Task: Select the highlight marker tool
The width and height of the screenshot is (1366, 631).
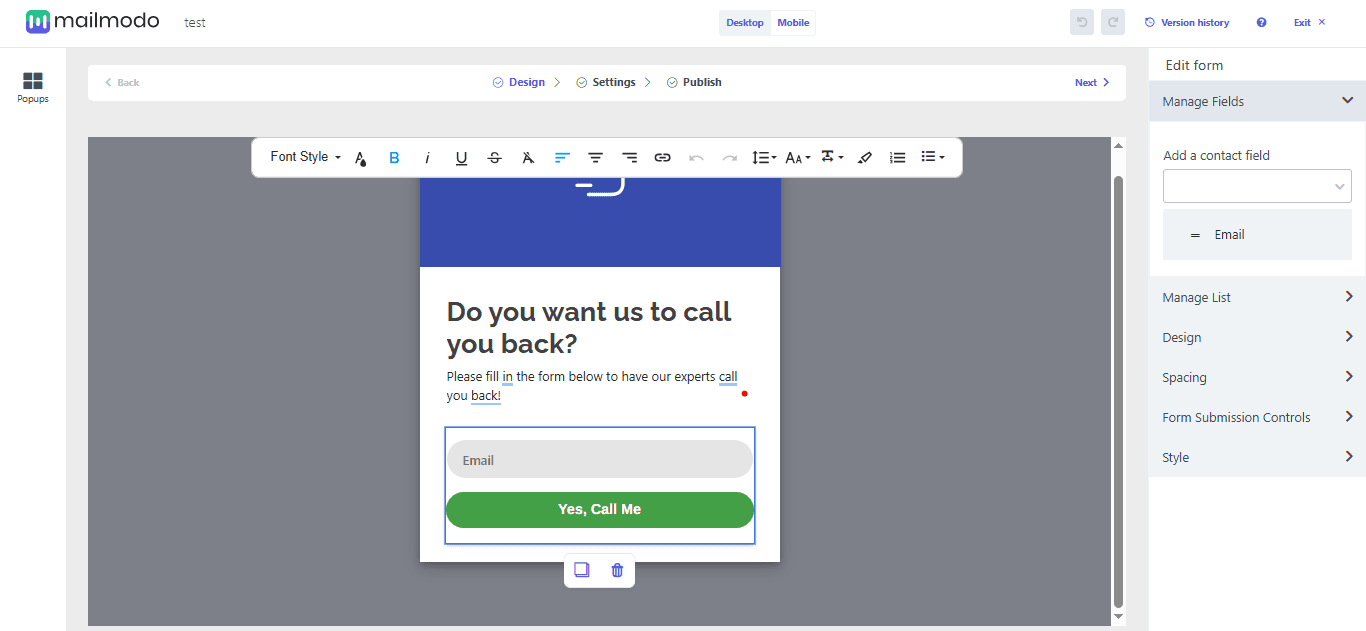Action: click(x=865, y=158)
